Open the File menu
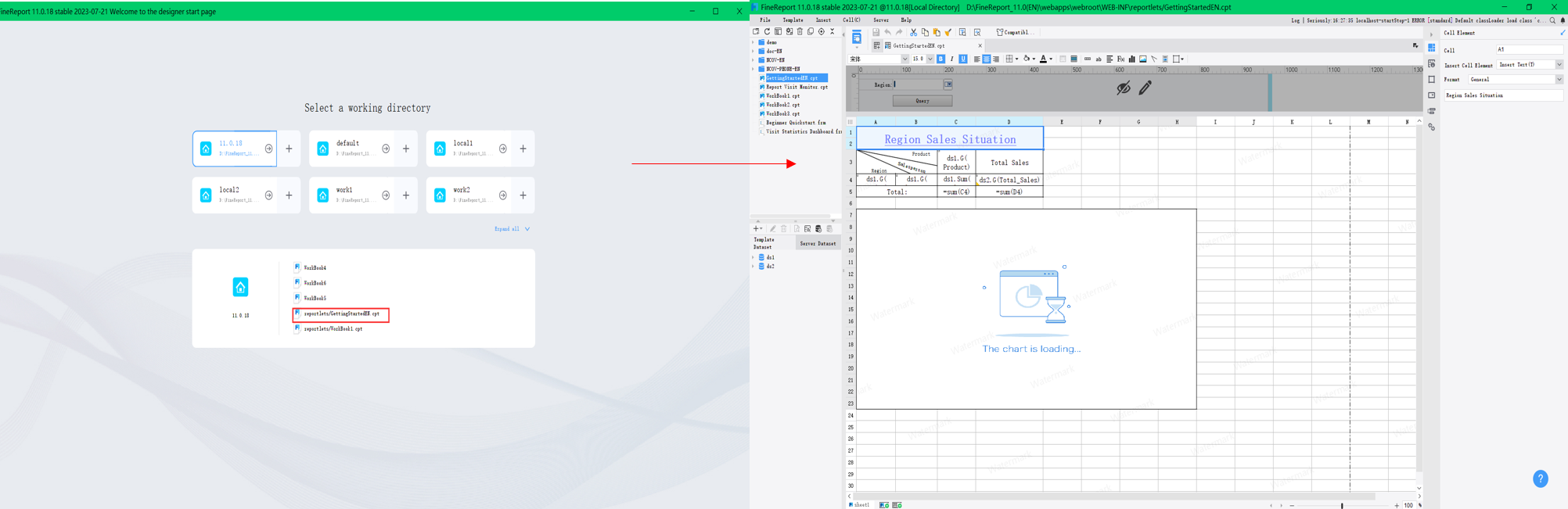 click(x=765, y=20)
